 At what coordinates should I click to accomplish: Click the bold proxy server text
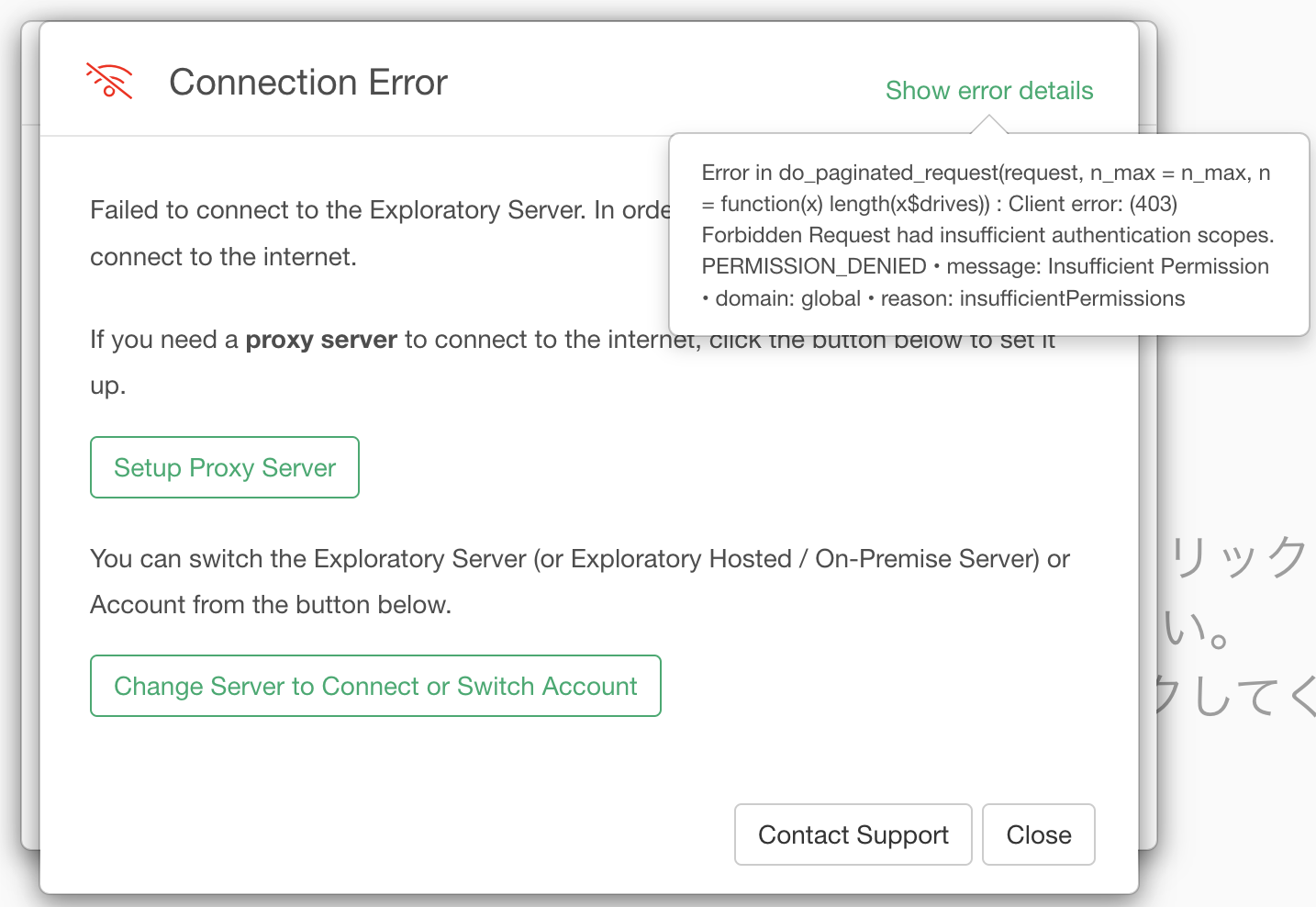point(321,340)
